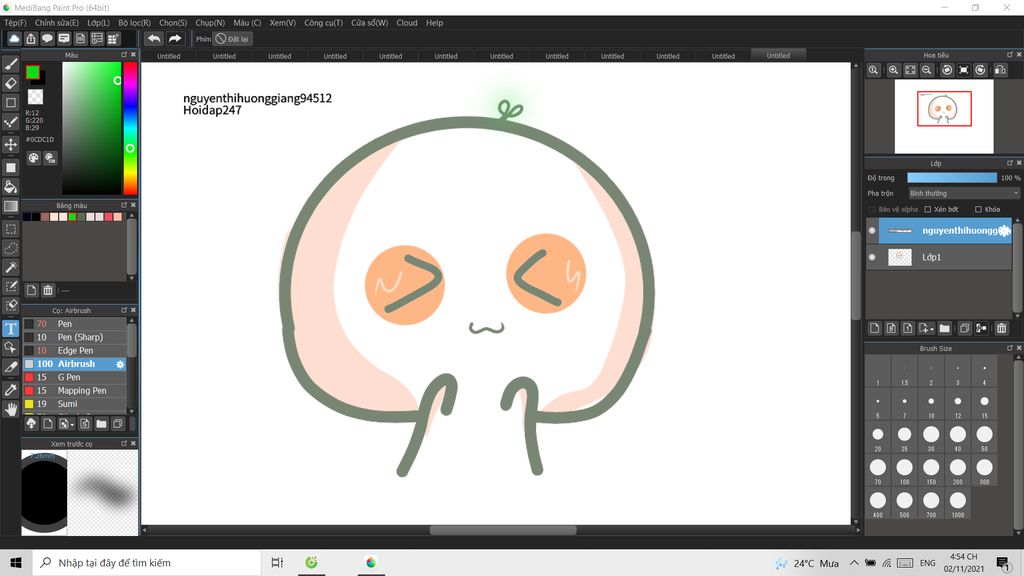Click the Đặt lại reset button
The width and height of the screenshot is (1024, 576).
[232, 39]
